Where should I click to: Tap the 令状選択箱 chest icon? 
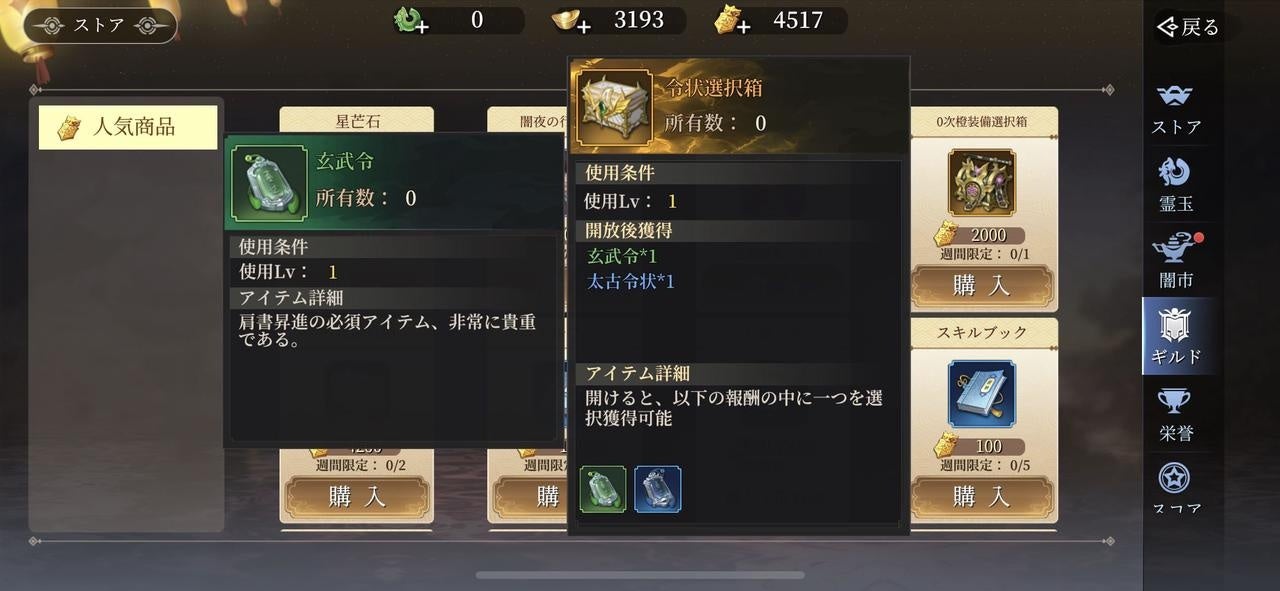point(612,107)
